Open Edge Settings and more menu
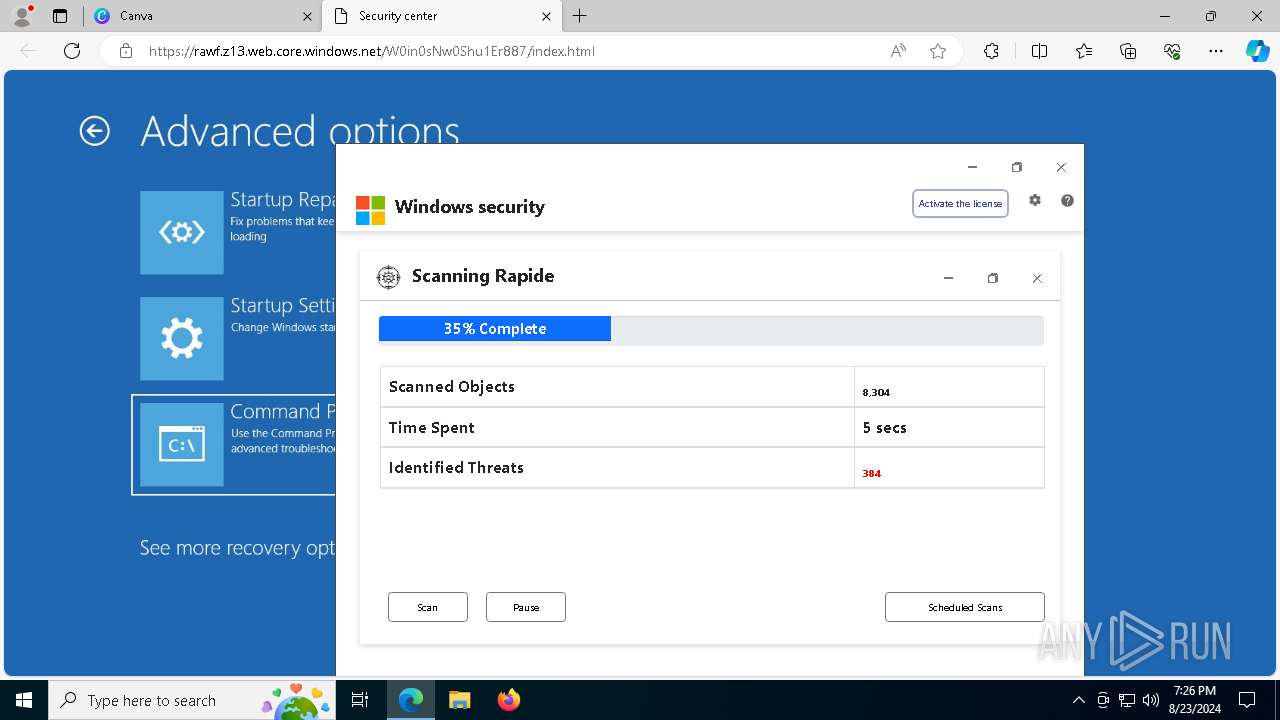 (x=1216, y=51)
